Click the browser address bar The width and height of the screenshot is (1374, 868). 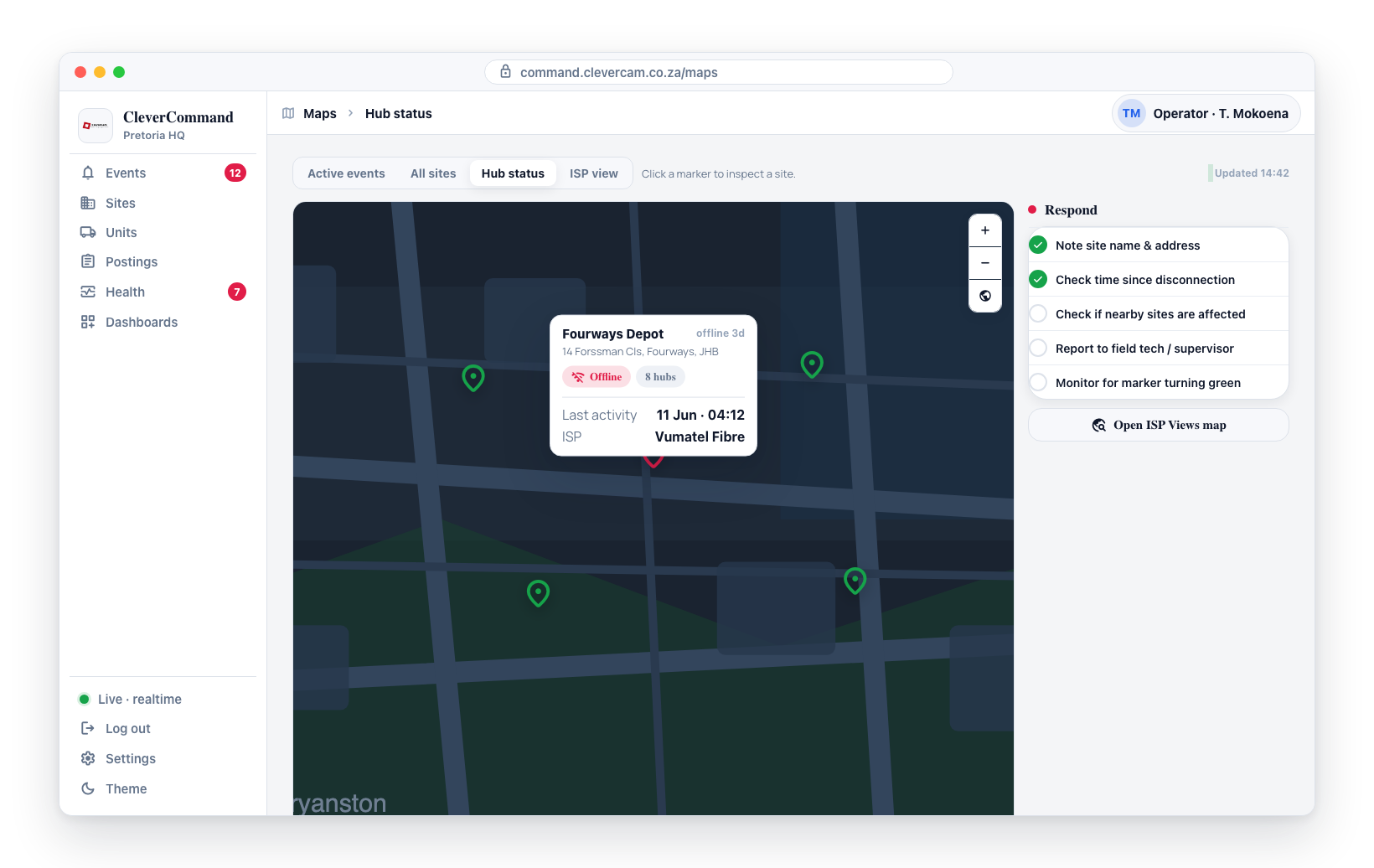pos(719,72)
